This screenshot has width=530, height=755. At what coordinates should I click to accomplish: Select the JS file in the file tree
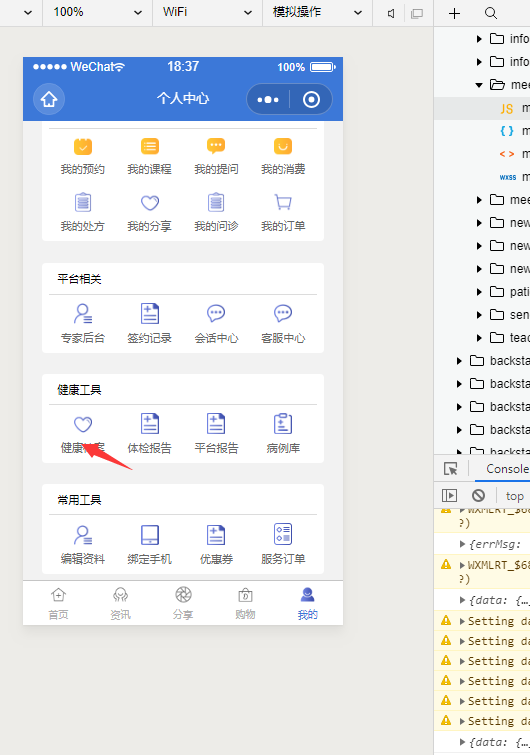point(482,108)
